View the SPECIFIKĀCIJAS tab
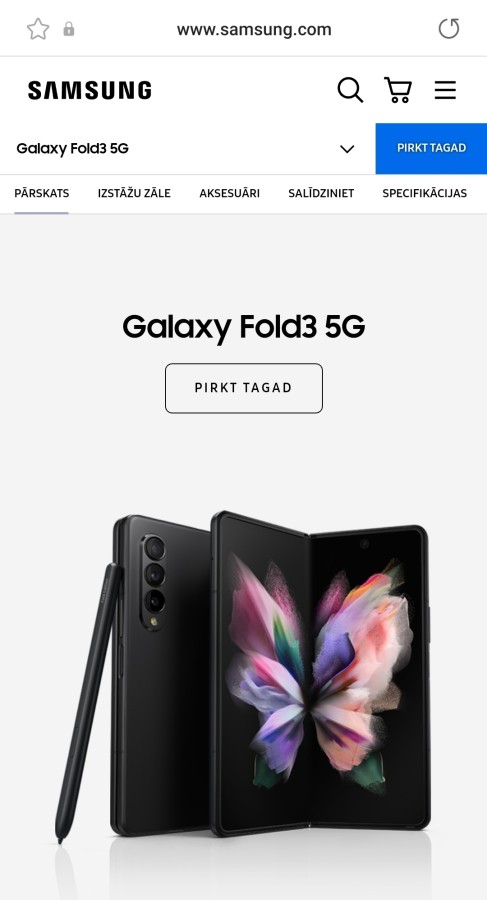The width and height of the screenshot is (487, 900). pos(424,193)
